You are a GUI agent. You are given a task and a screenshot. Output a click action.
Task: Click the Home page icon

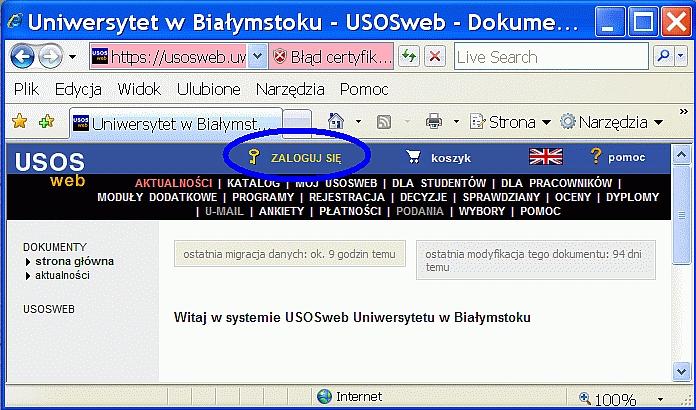pyautogui.click(x=336, y=121)
